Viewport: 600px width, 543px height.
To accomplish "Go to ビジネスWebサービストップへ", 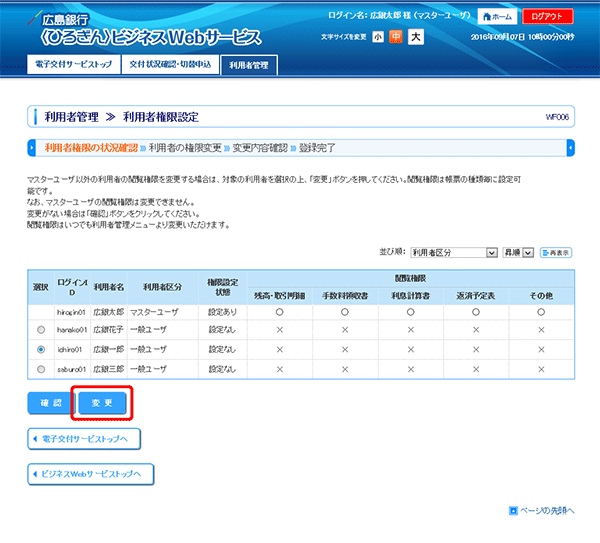I will [91, 474].
